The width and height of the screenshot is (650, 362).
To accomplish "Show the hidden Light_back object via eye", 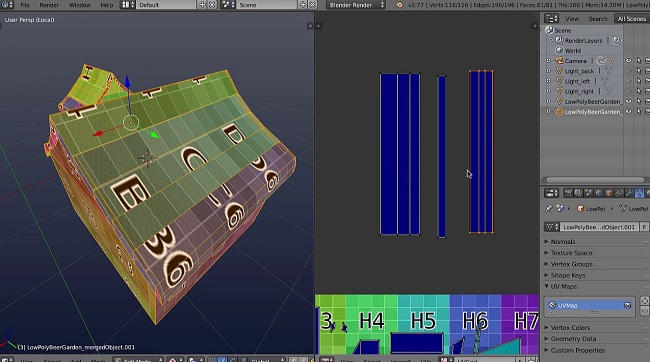I will click(x=628, y=71).
